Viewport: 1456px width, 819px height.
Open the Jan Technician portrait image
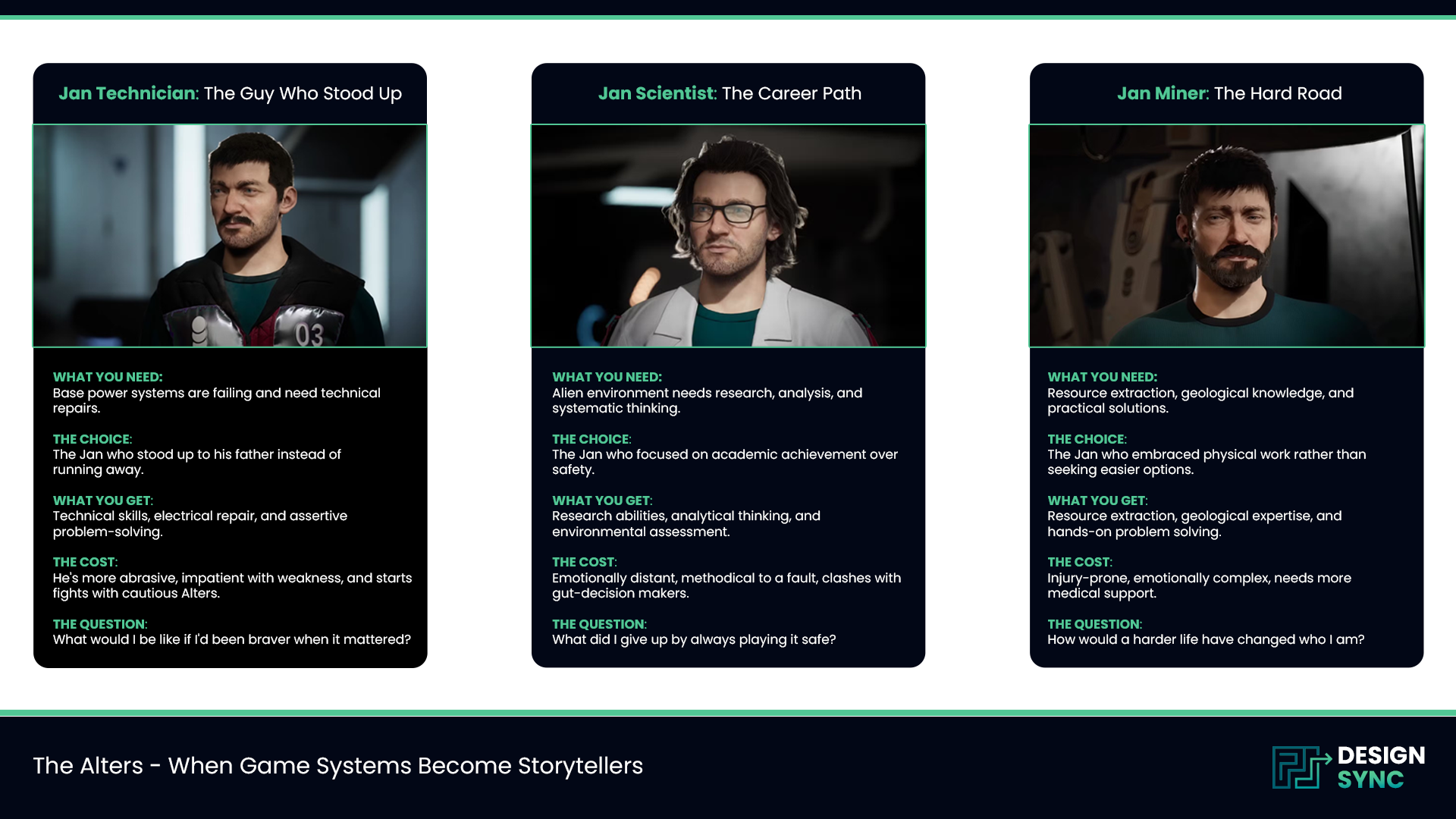click(x=230, y=235)
